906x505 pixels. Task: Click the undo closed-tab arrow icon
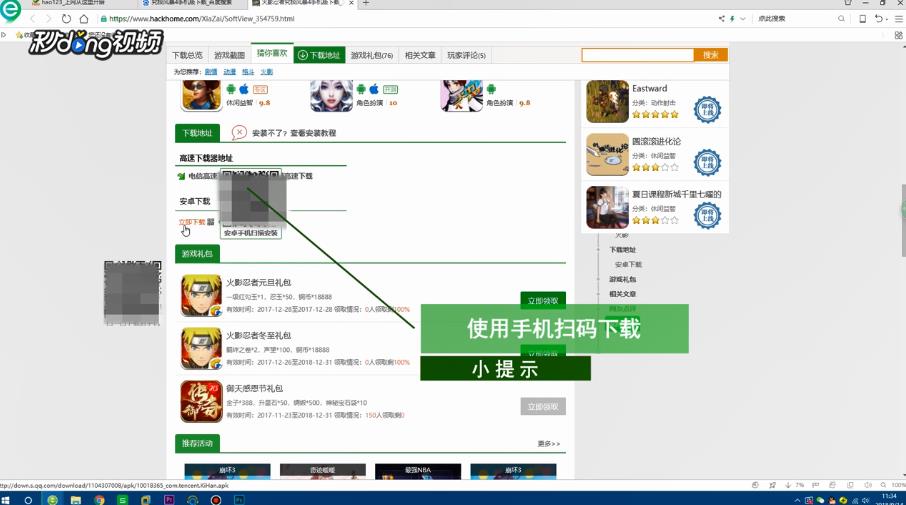click(x=878, y=18)
